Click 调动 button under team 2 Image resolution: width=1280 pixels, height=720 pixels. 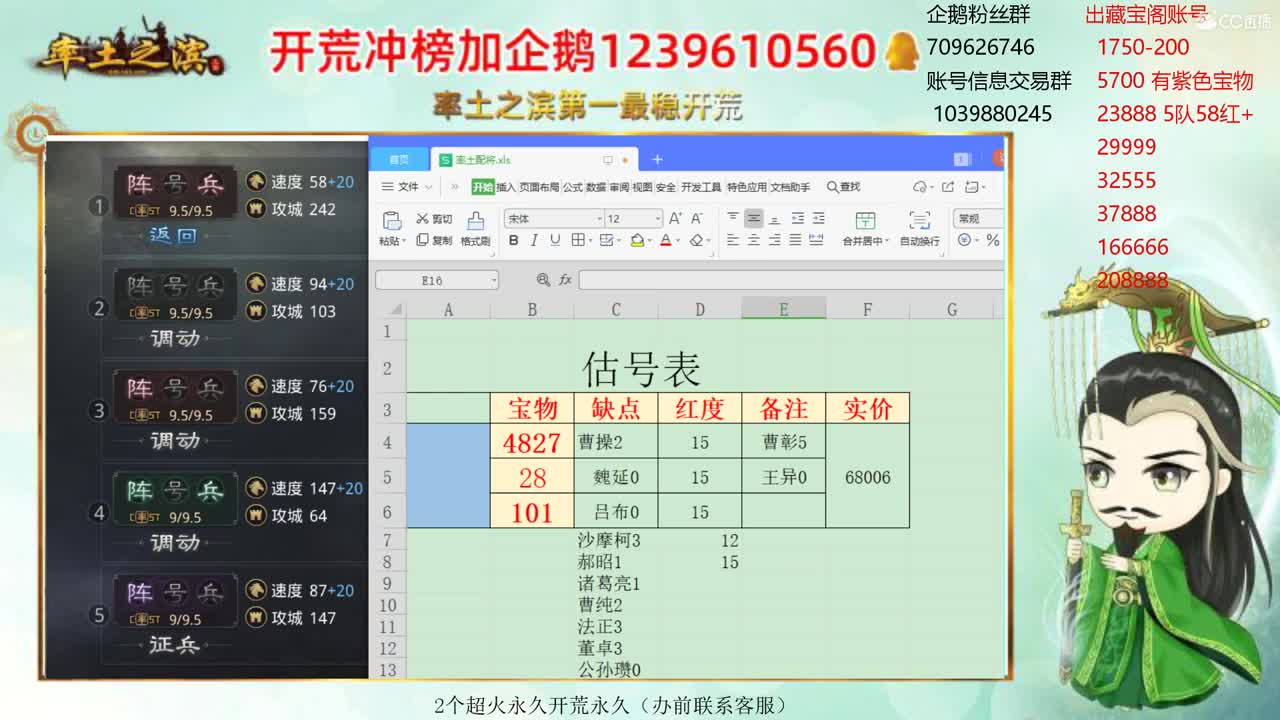tap(175, 338)
